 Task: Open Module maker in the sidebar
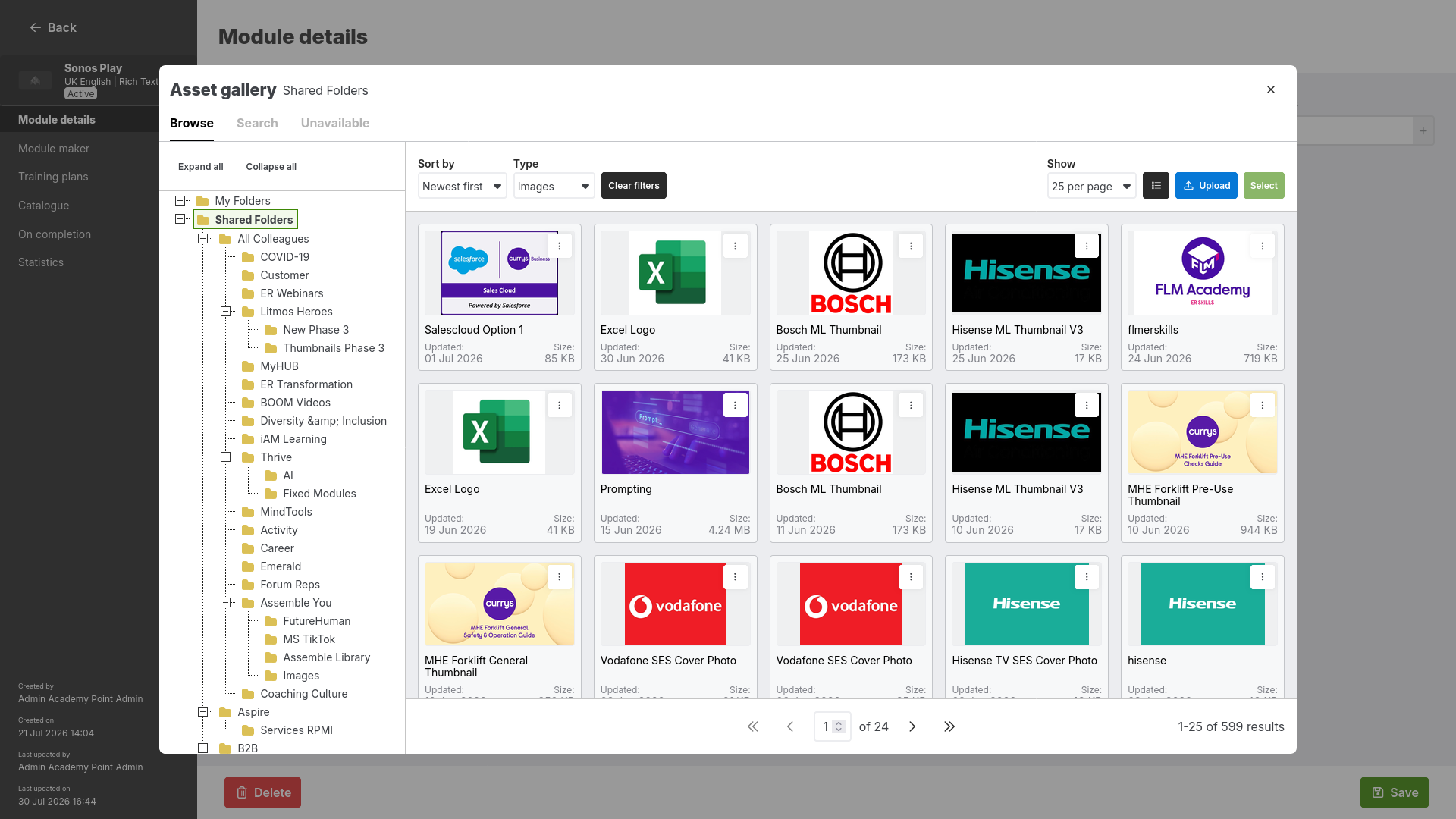(54, 149)
